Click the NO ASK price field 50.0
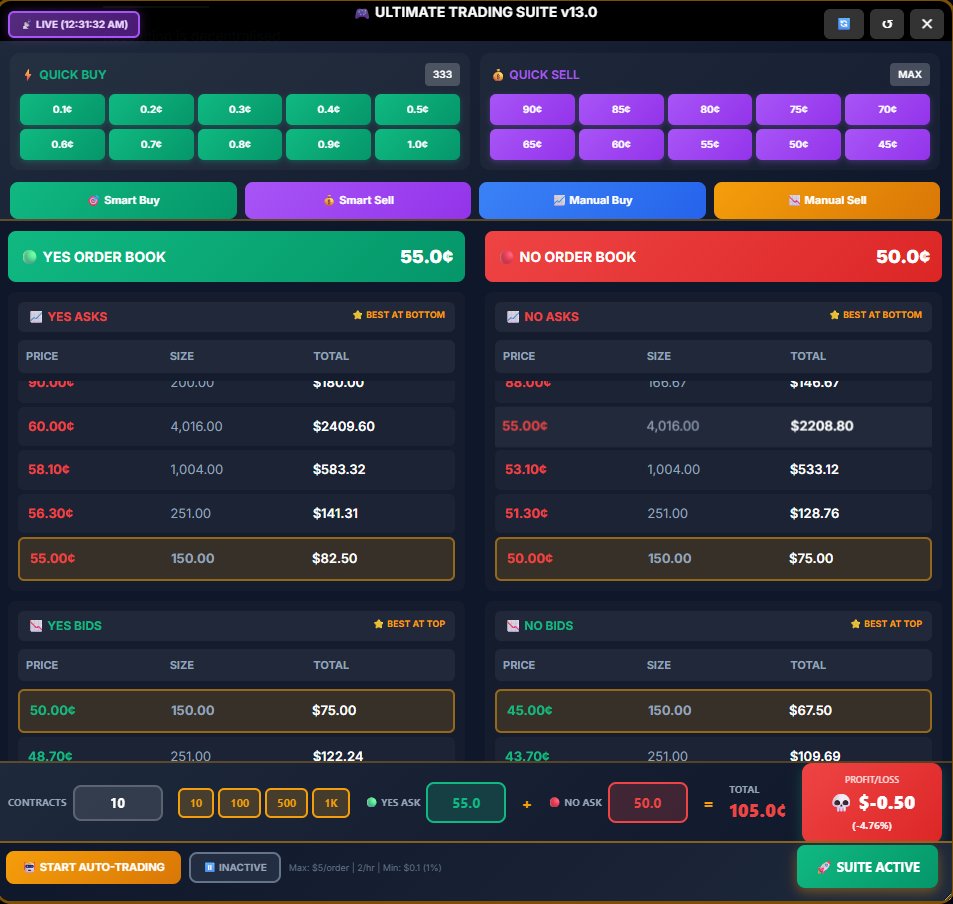The image size is (953, 904). coord(648,803)
